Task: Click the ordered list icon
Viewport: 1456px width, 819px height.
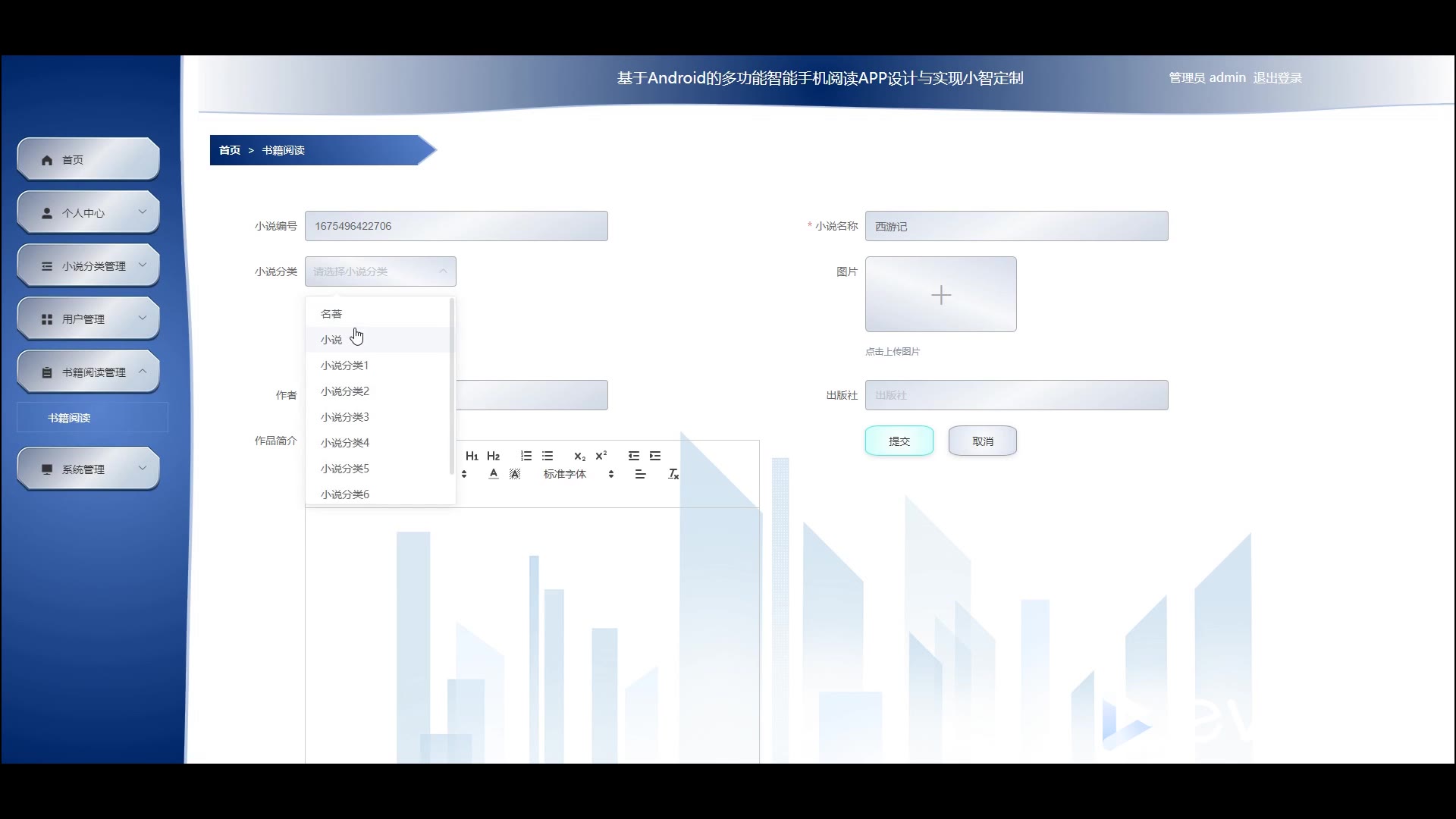Action: (x=526, y=456)
